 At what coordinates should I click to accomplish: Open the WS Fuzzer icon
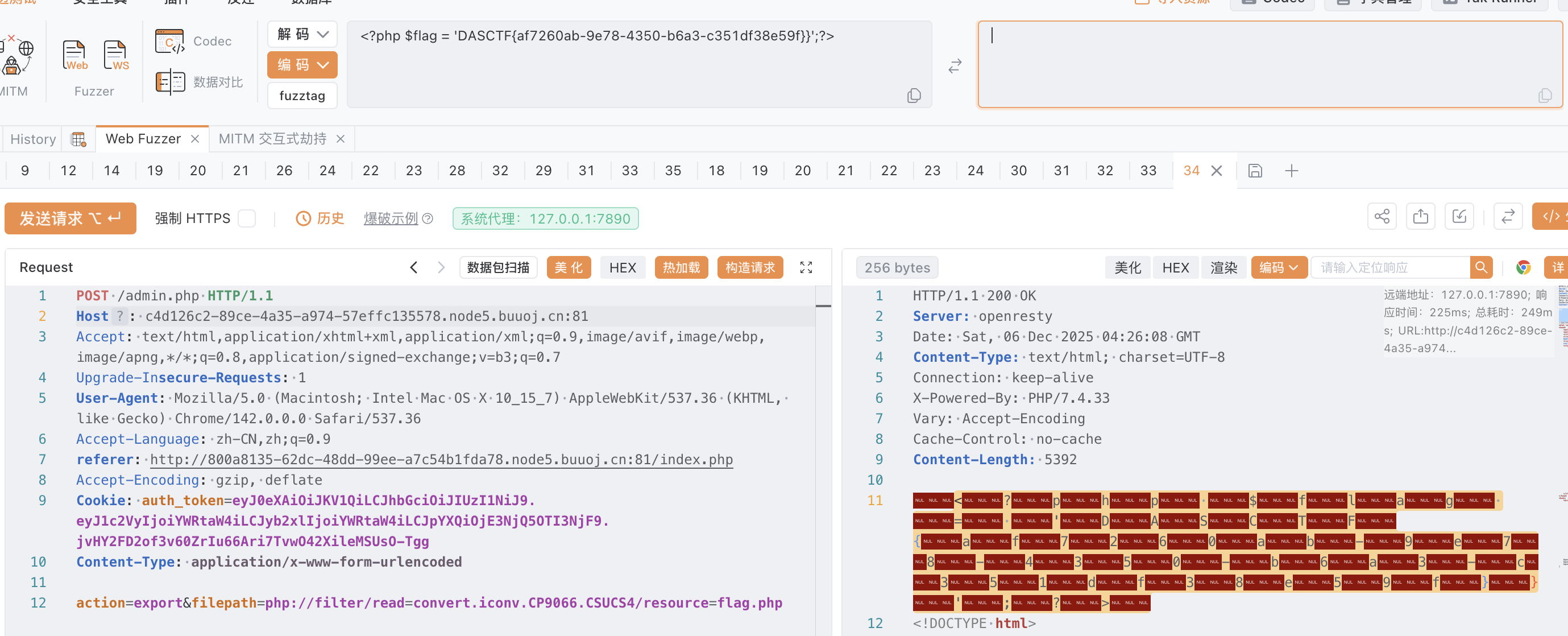click(x=115, y=55)
